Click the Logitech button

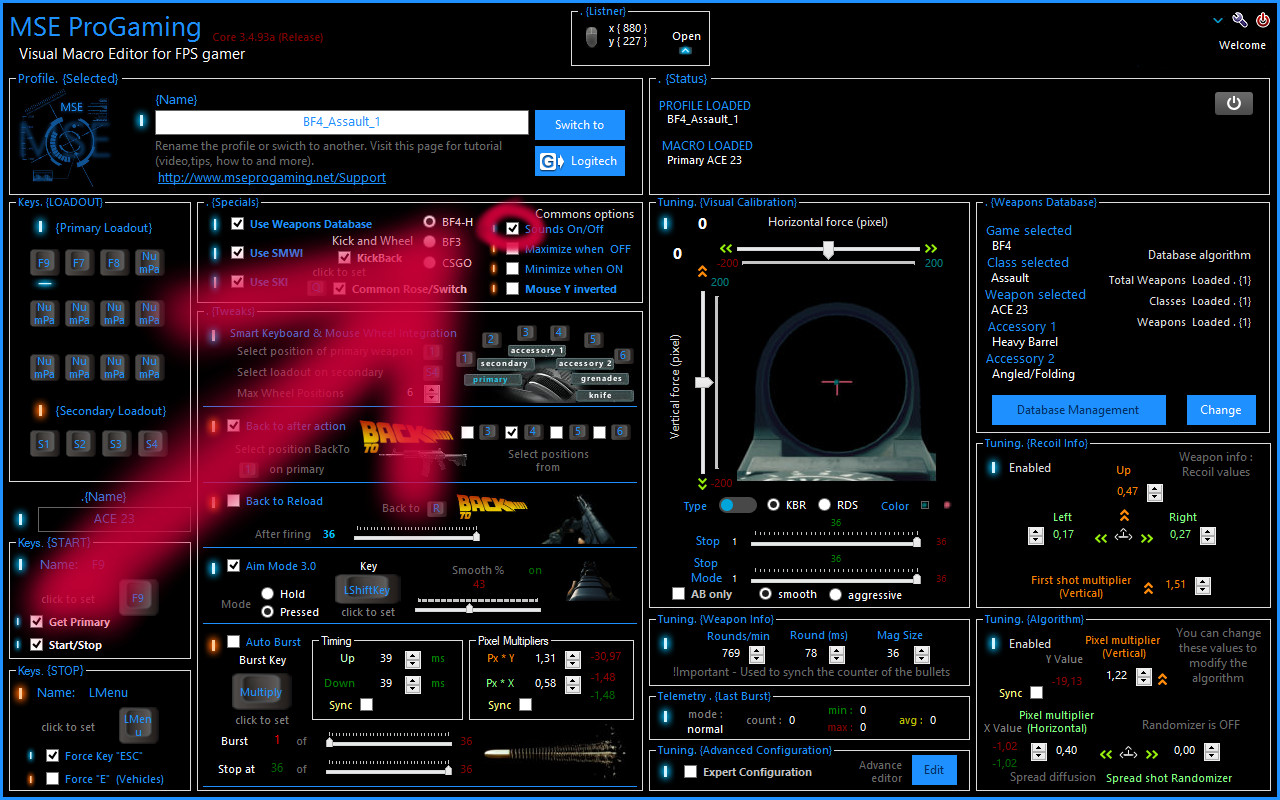[x=580, y=161]
